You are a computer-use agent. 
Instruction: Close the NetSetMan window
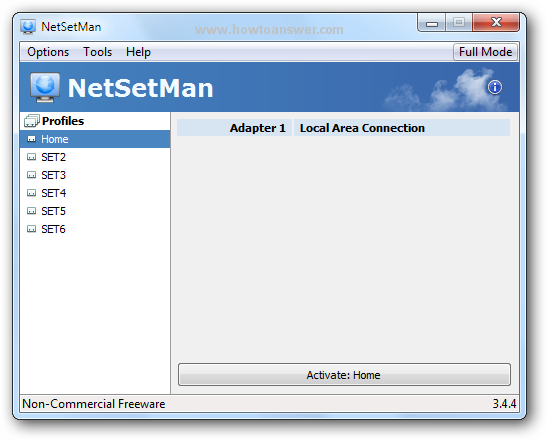[496, 23]
